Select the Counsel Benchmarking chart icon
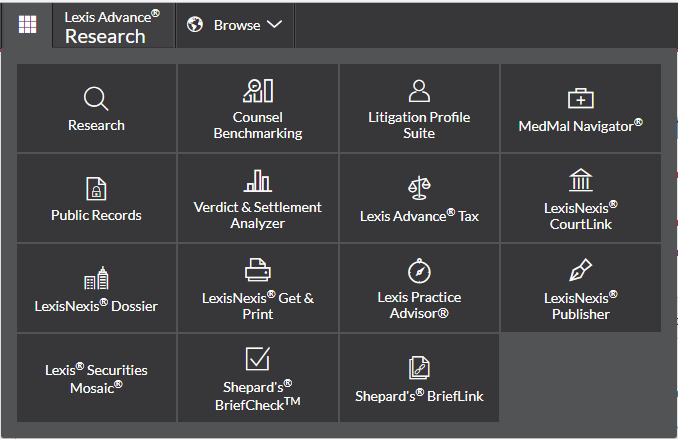The image size is (678, 439). point(258,91)
